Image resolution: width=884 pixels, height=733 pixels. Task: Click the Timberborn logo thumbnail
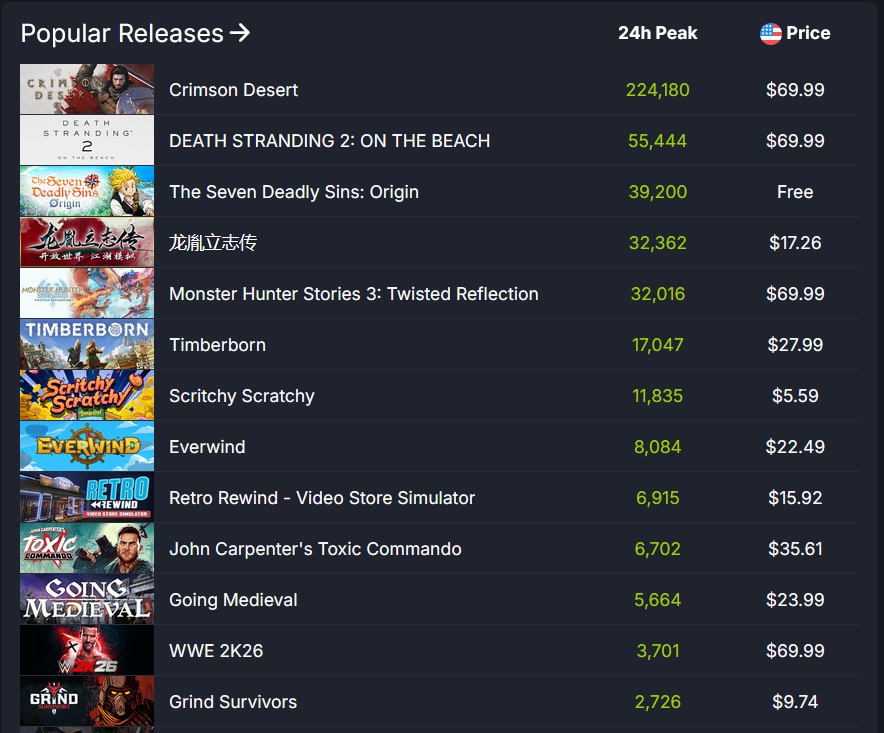pos(87,345)
